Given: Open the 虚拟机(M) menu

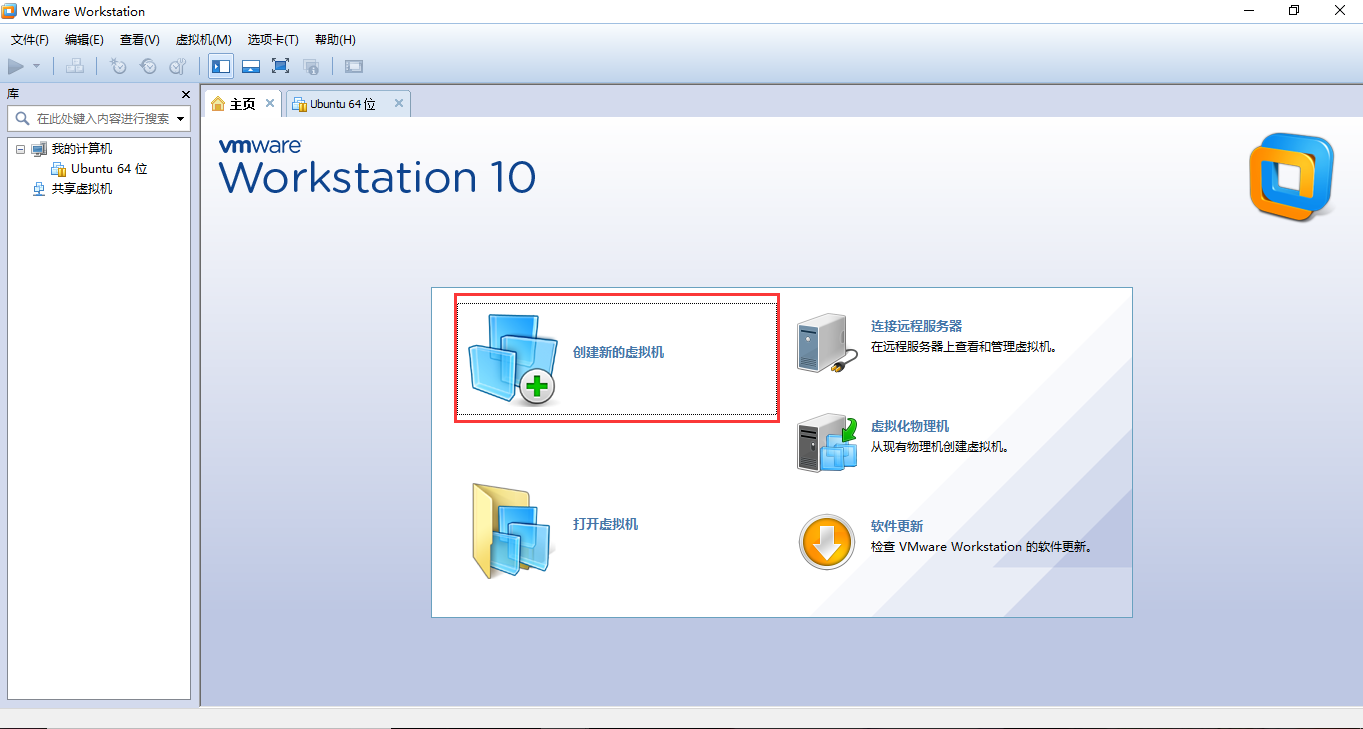Looking at the screenshot, I should coord(204,40).
